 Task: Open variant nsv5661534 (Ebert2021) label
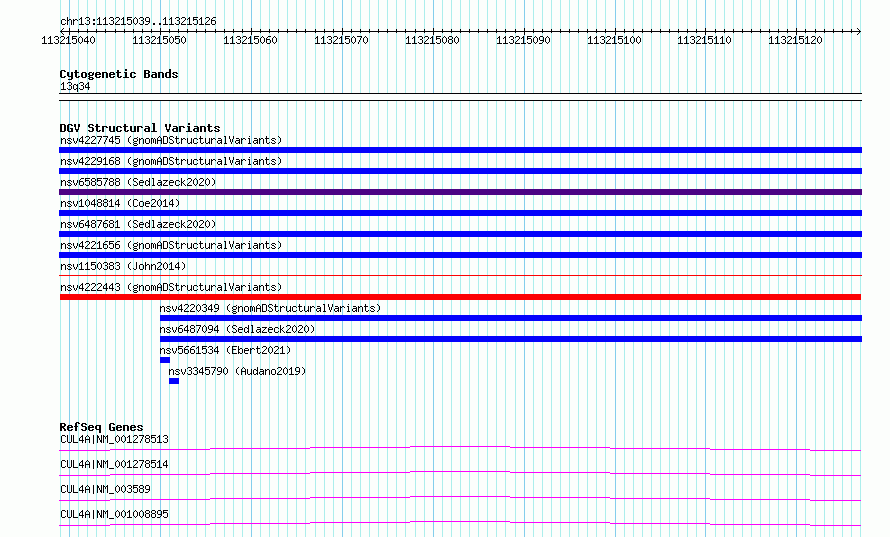pos(225,350)
